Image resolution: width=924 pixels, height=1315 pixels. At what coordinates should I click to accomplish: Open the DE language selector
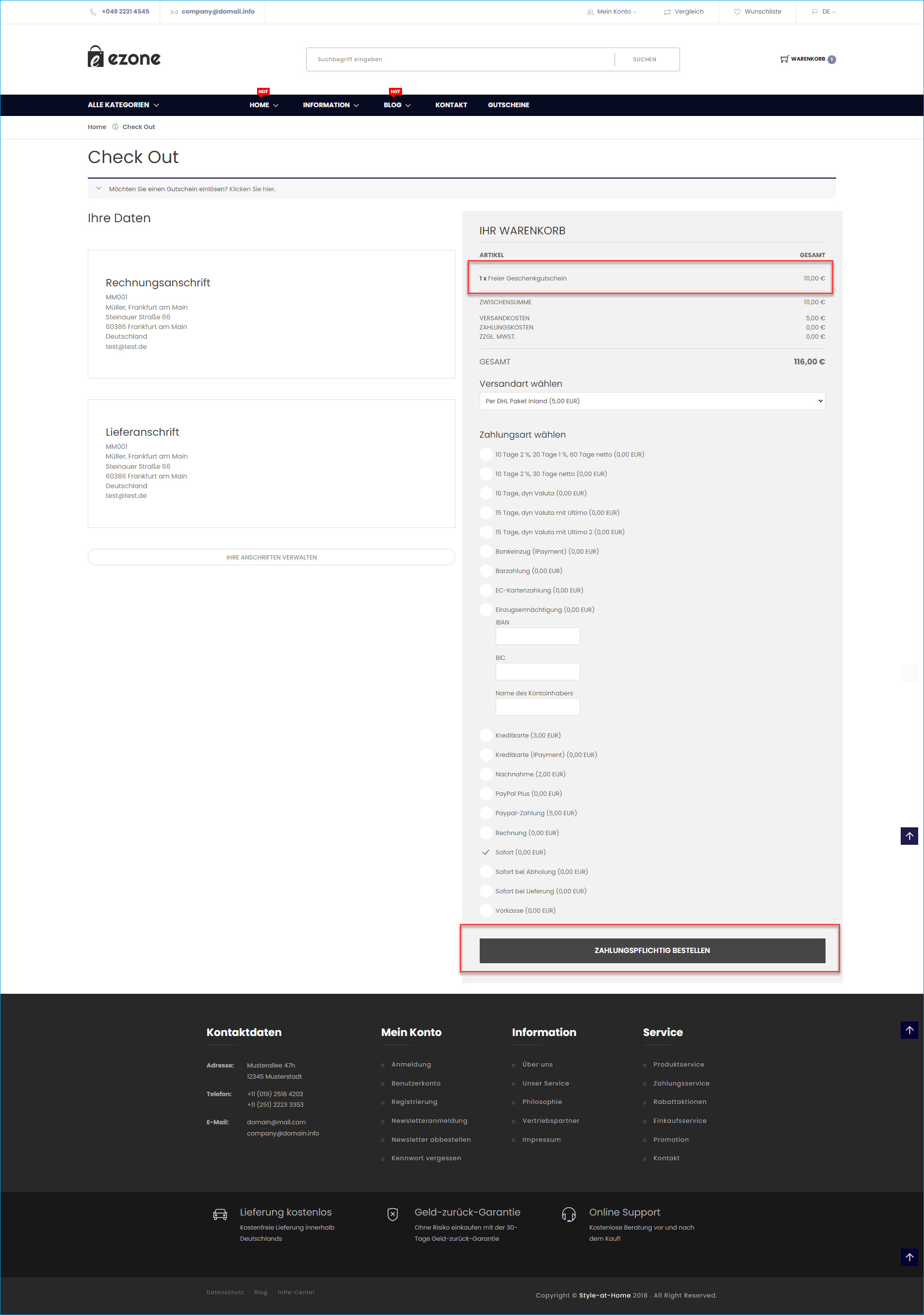coord(828,12)
